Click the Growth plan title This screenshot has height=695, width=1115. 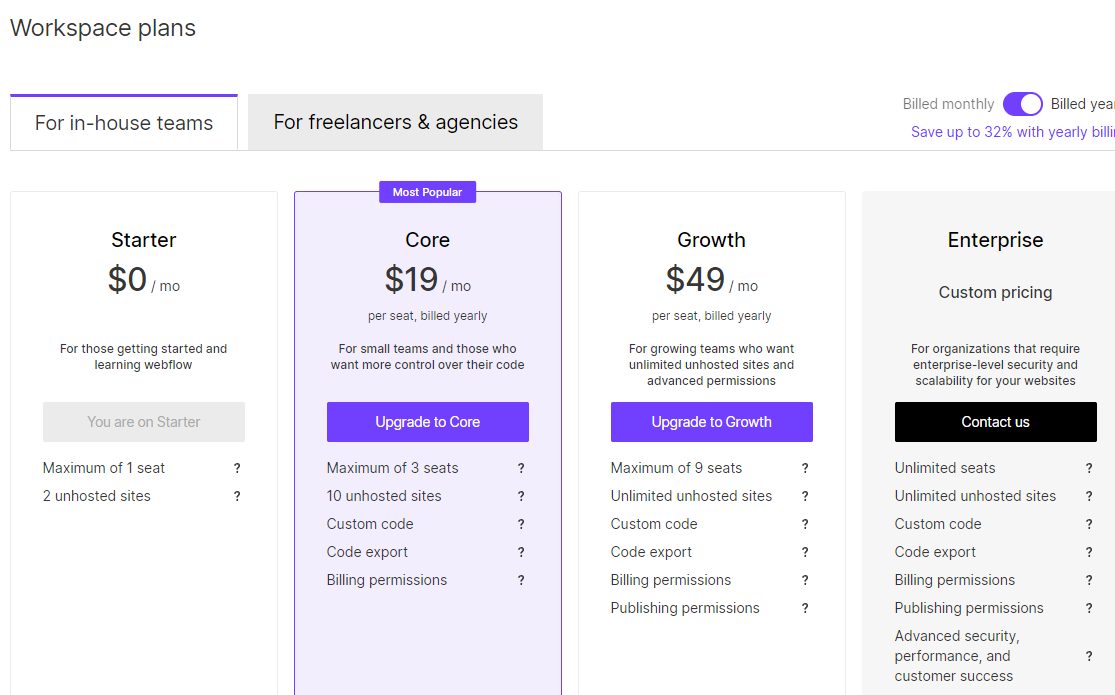pos(711,240)
